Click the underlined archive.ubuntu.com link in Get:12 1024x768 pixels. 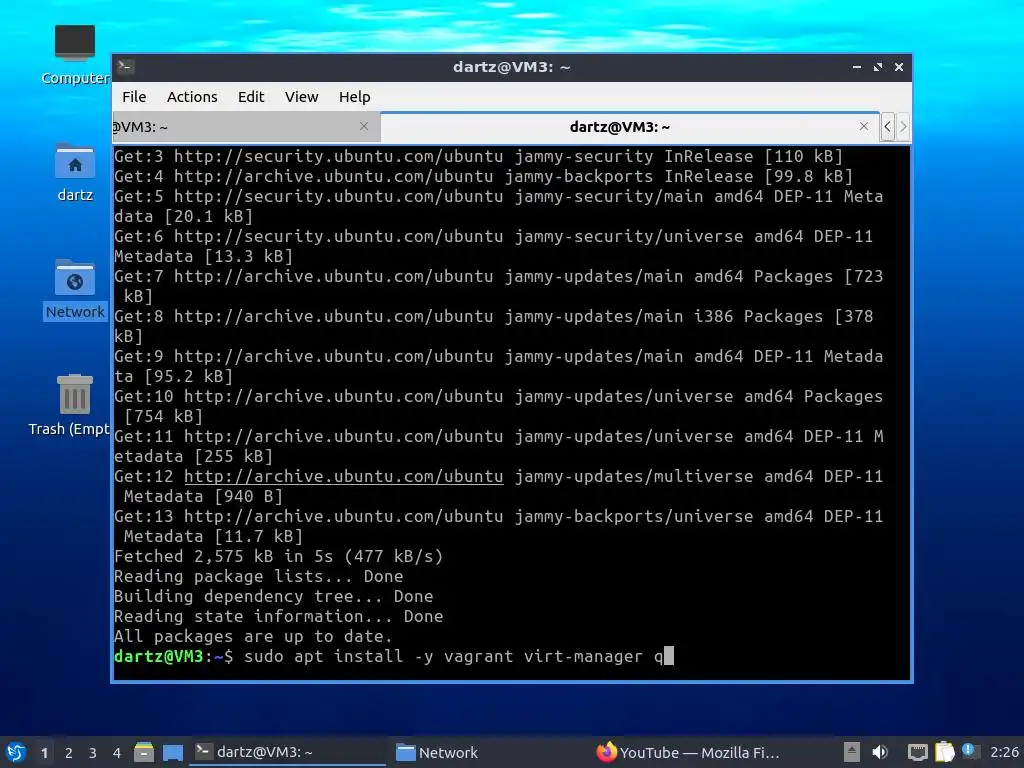pos(344,476)
